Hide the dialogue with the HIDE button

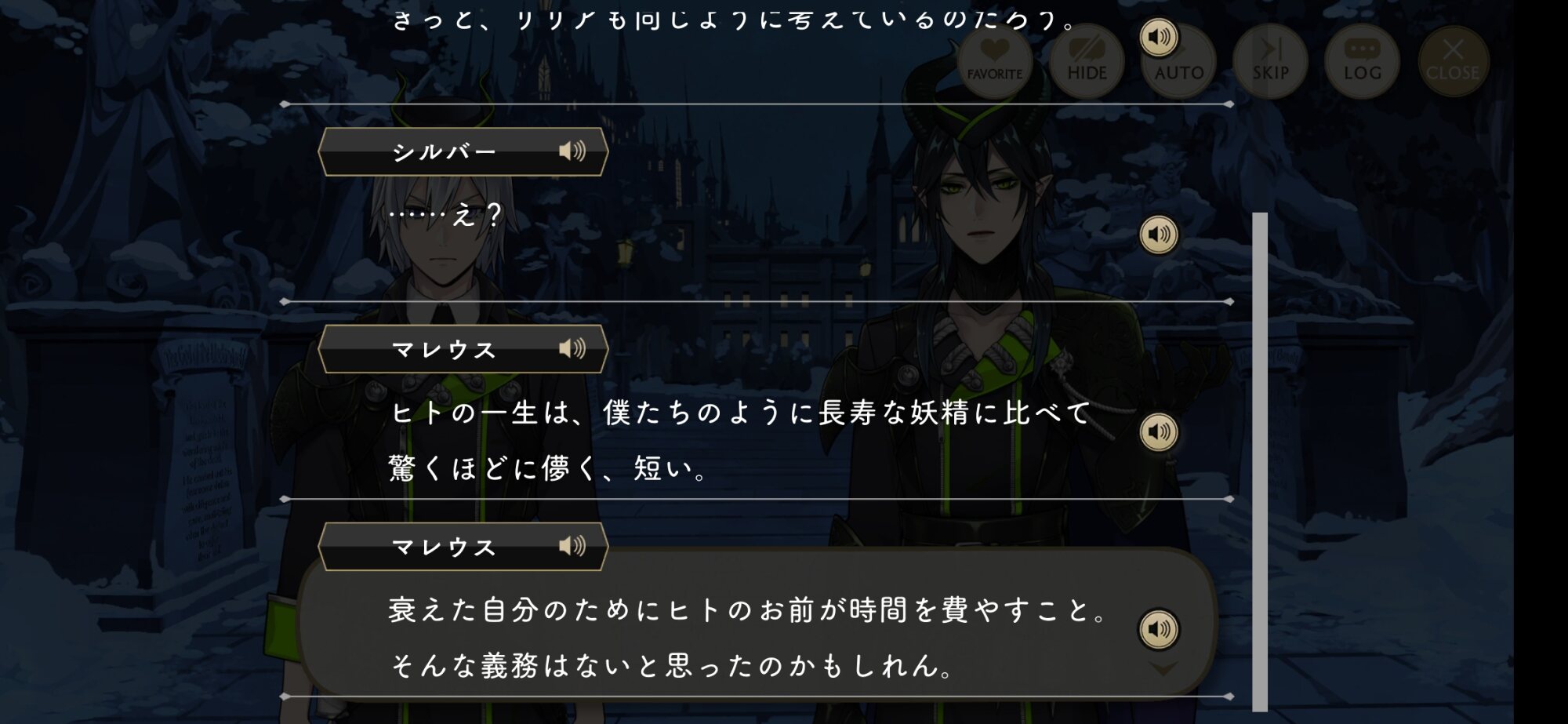1087,61
